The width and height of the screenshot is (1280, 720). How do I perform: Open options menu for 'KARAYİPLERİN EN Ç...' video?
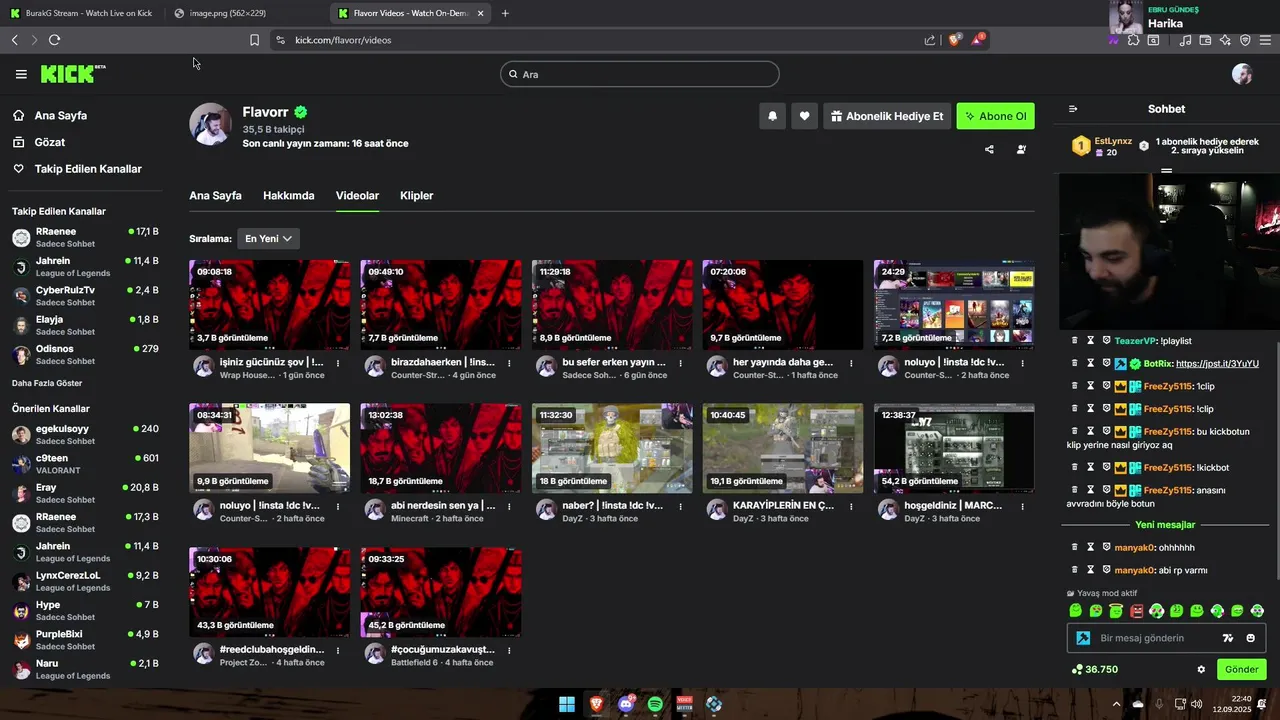tap(852, 507)
